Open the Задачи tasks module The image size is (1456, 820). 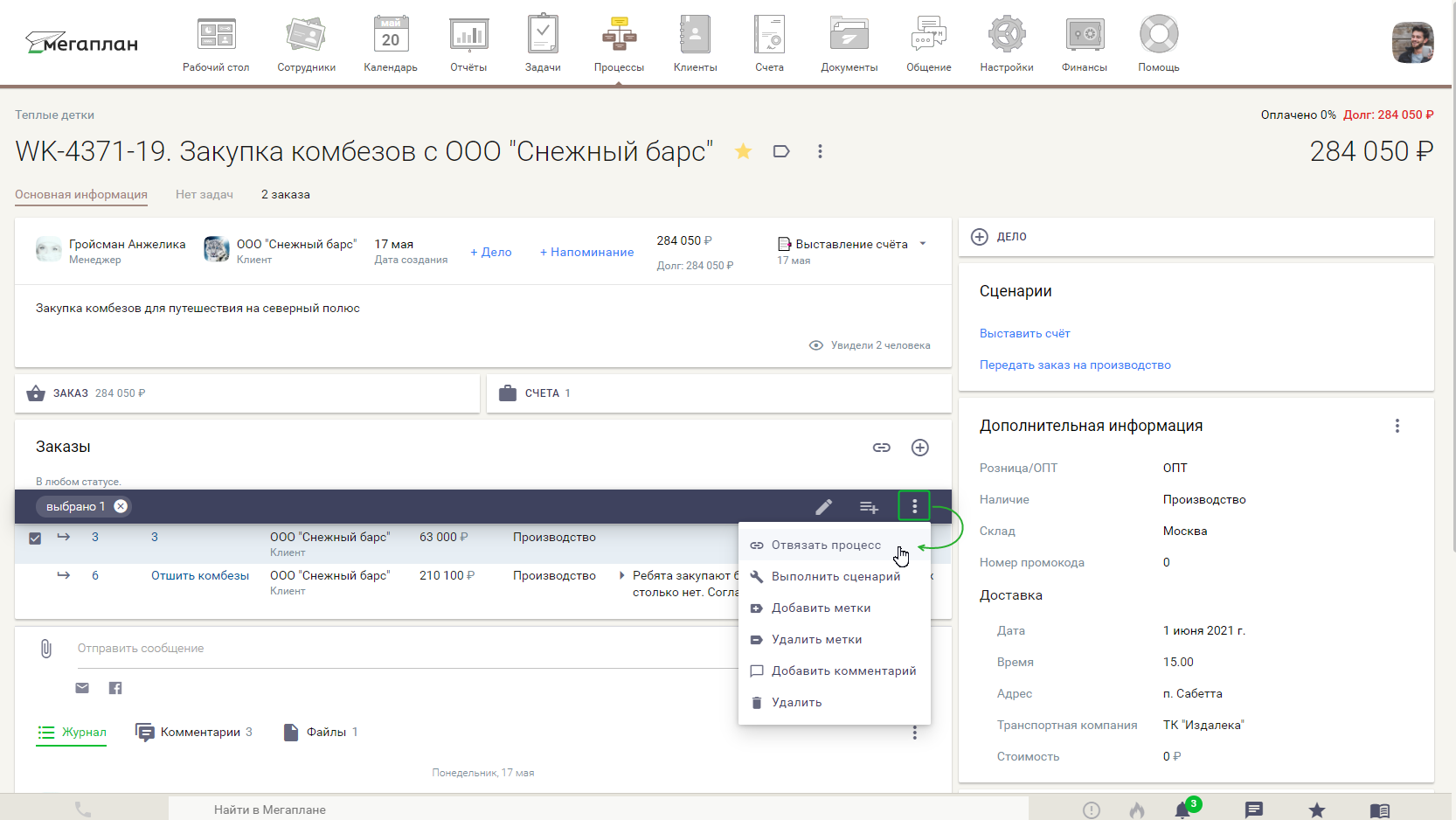pos(543,44)
